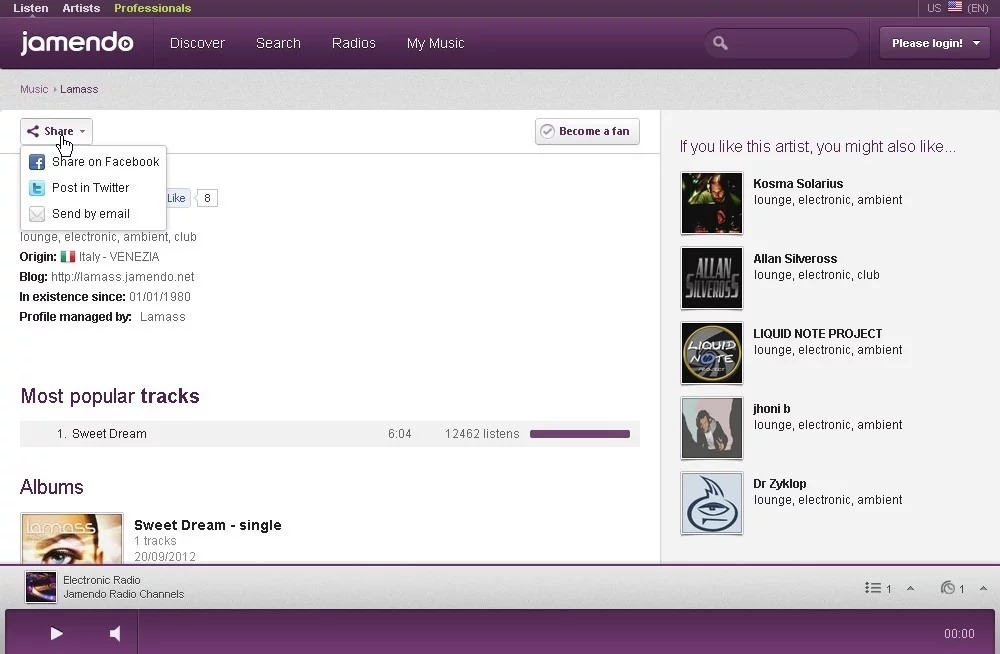Click the Italy flag icon
Image resolution: width=1000 pixels, height=654 pixels.
[x=68, y=256]
